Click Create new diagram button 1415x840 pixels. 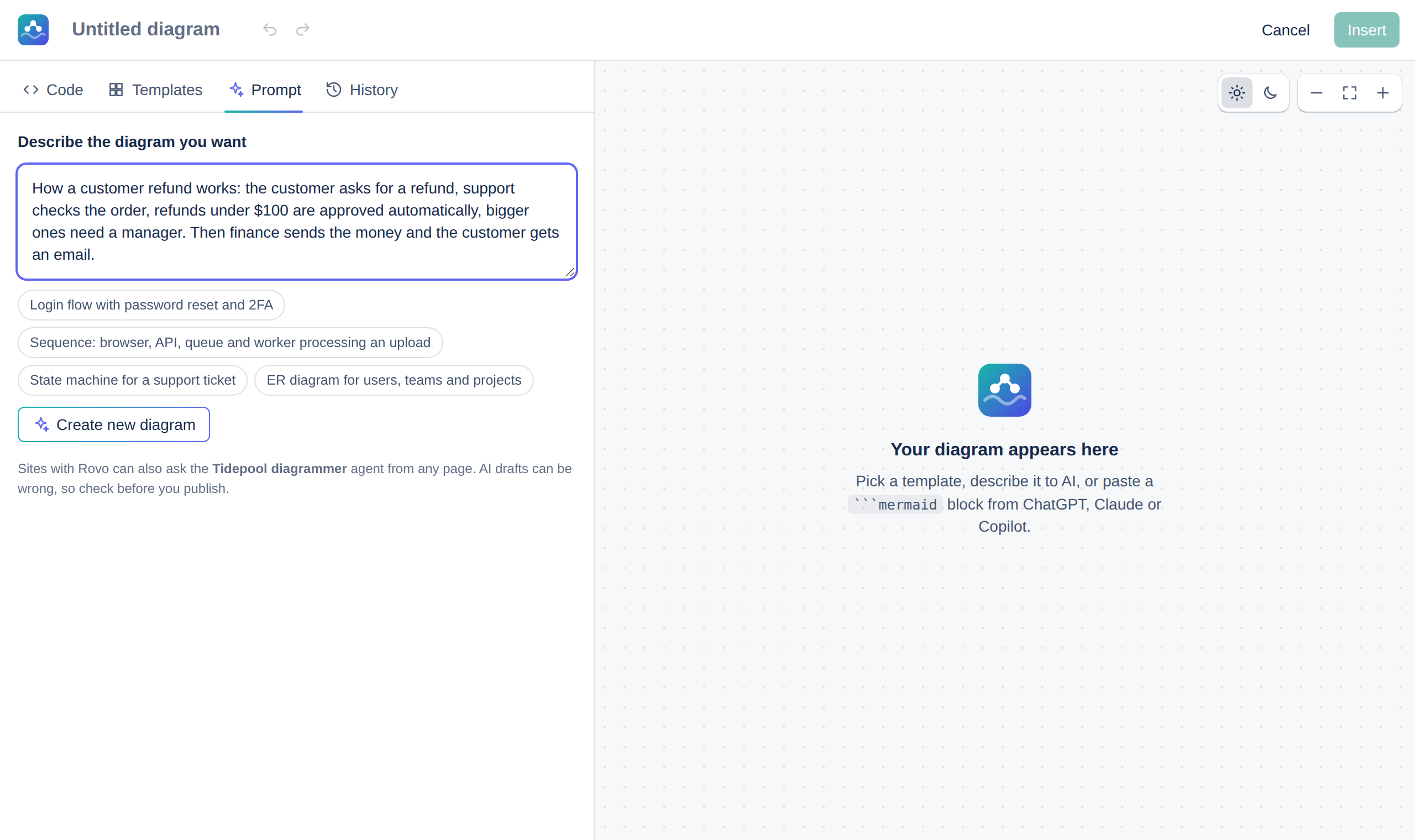coord(114,424)
